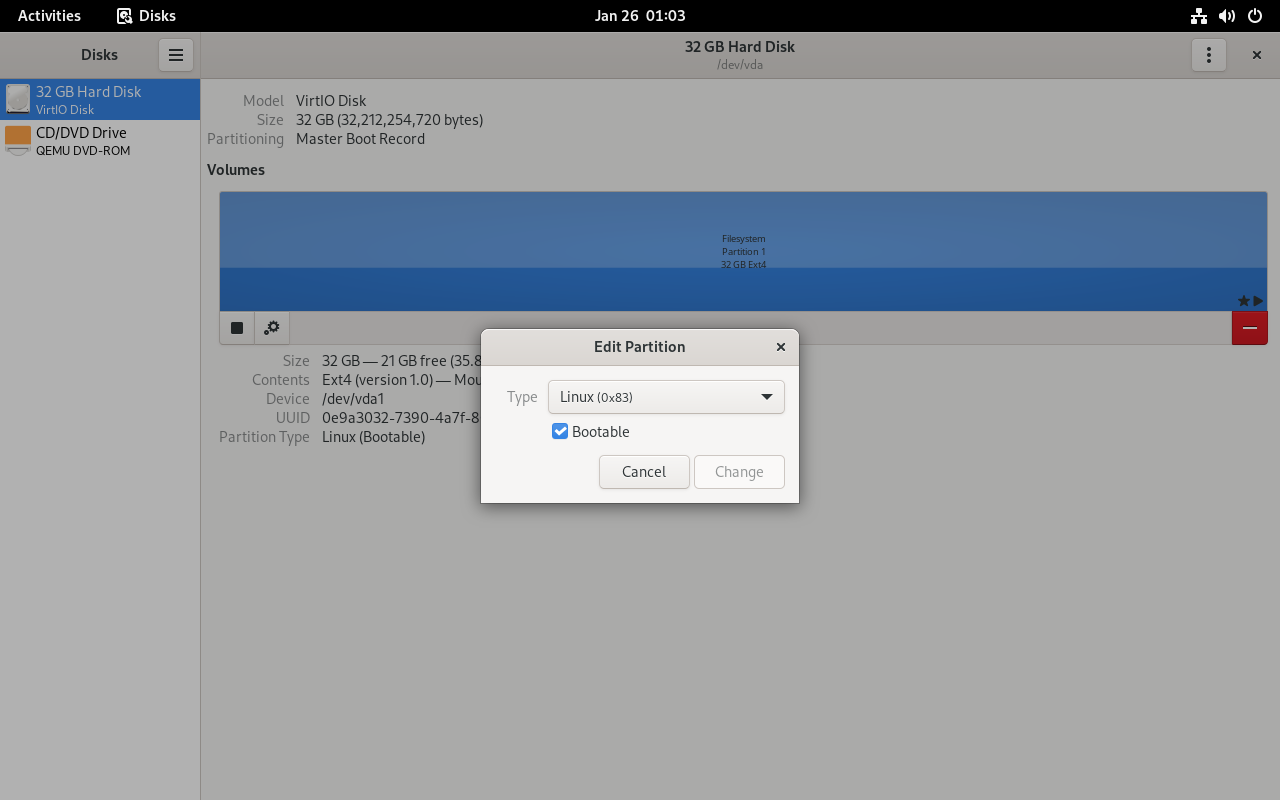Image resolution: width=1280 pixels, height=800 pixels.
Task: Open Activities overview
Action: click(x=49, y=16)
